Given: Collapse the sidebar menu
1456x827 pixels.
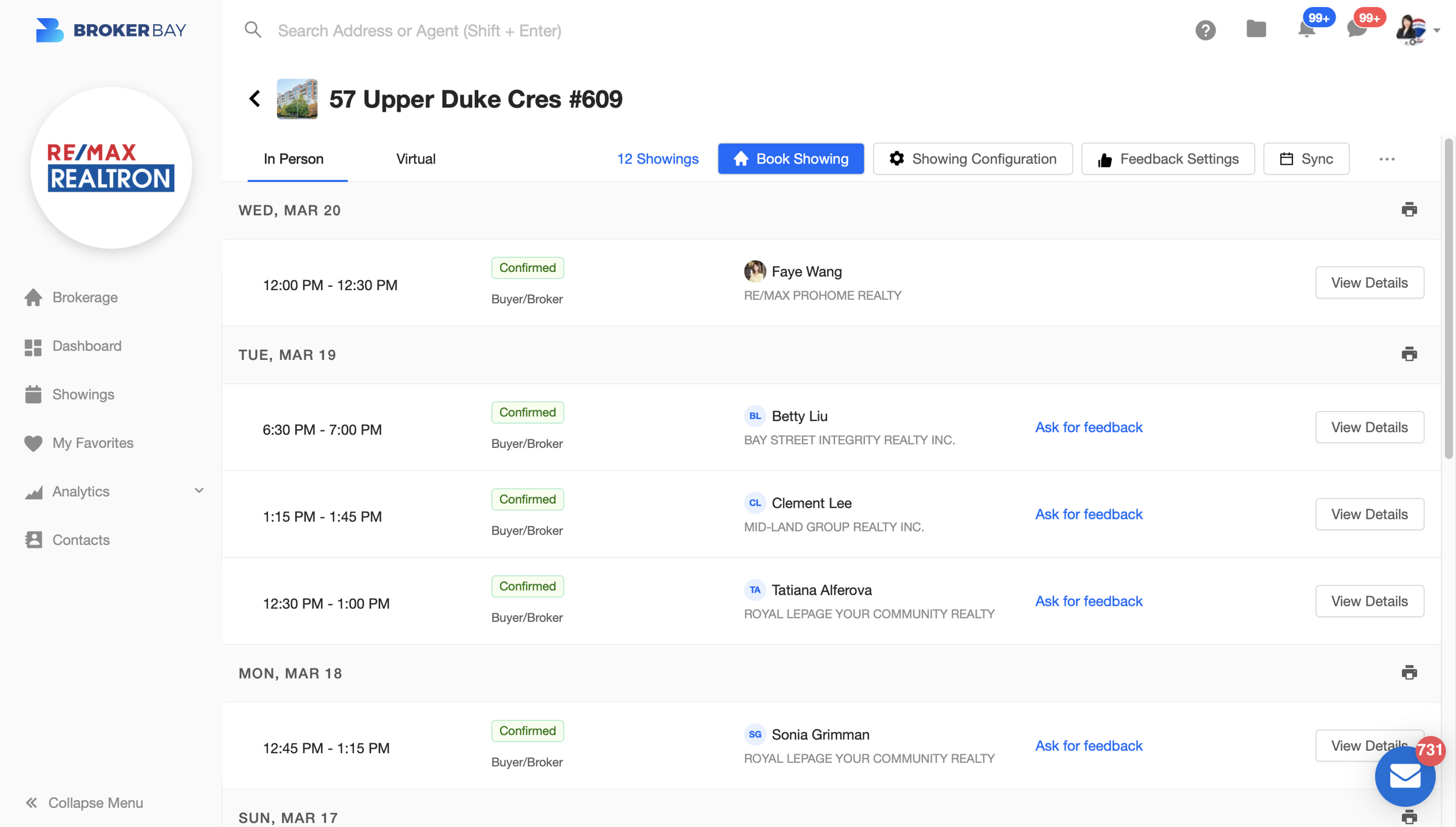Looking at the screenshot, I should pyautogui.click(x=84, y=803).
